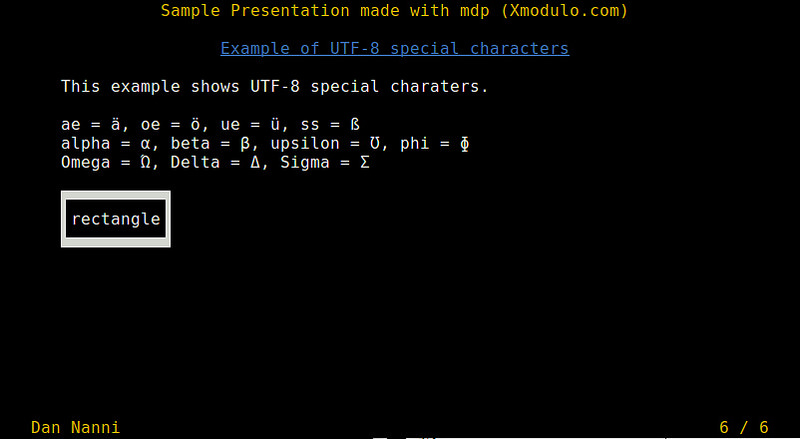The width and height of the screenshot is (800, 439).
Task: Click the Greek beta symbol β
Action: coord(246,144)
